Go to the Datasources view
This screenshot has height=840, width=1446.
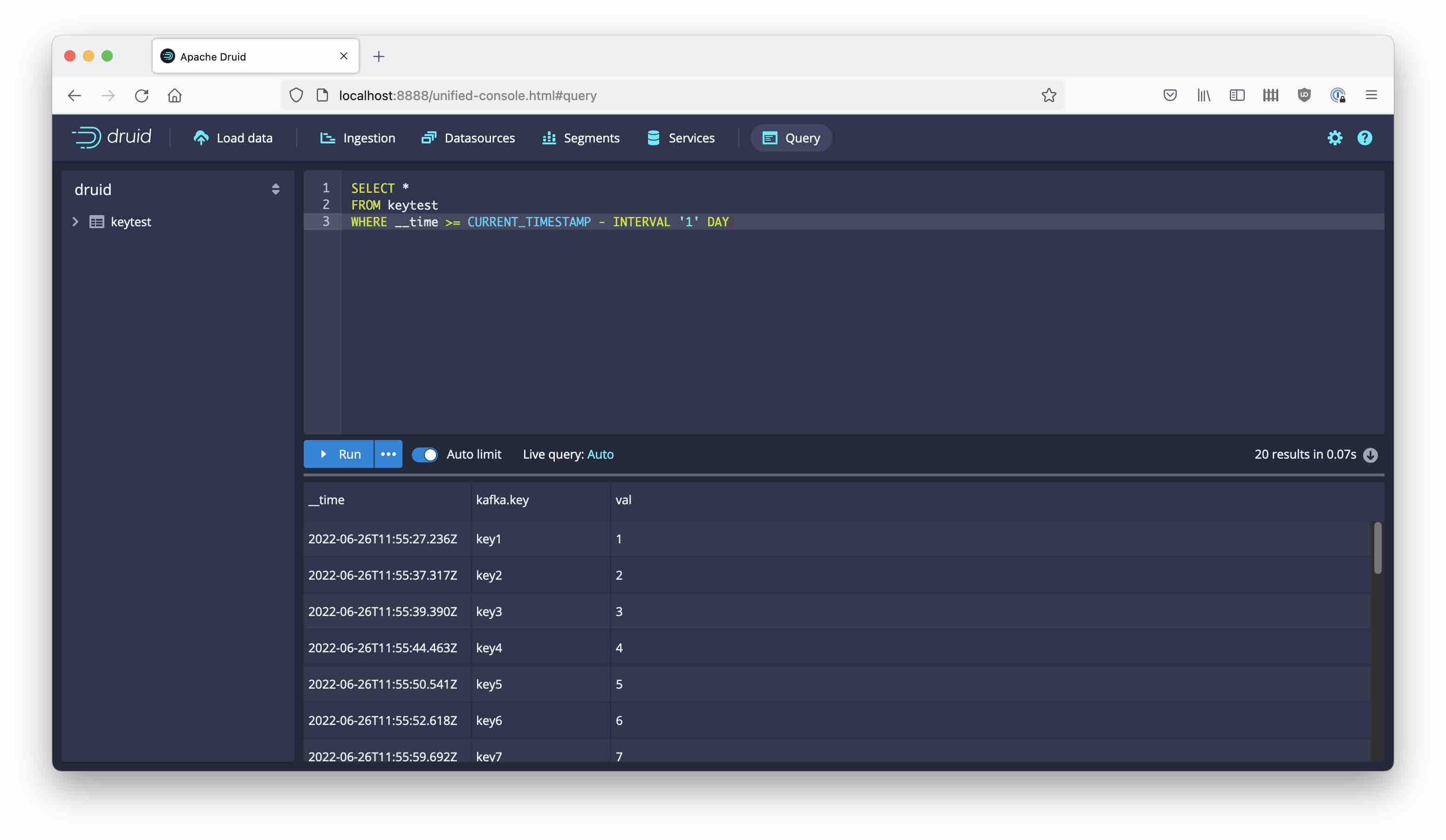(468, 138)
